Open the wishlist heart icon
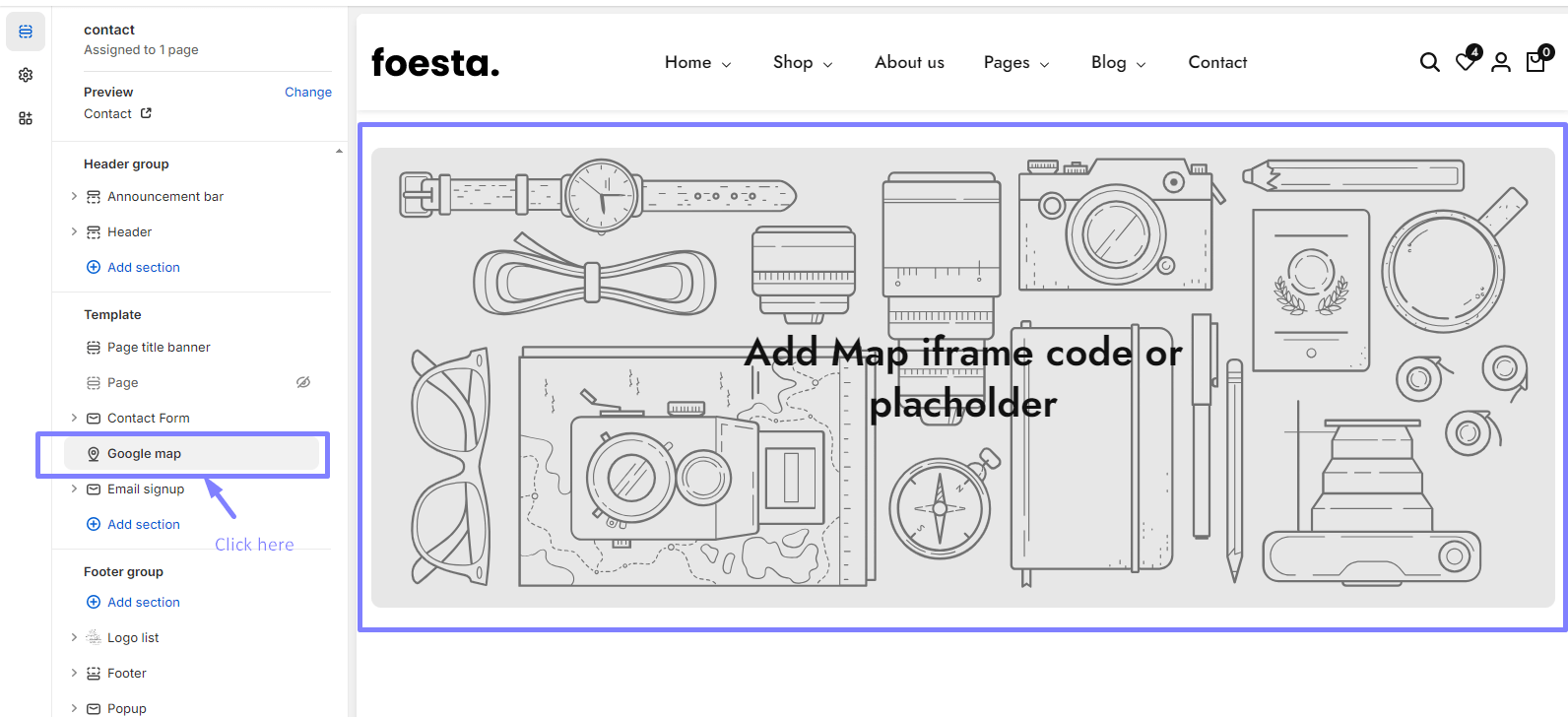 [x=1466, y=62]
